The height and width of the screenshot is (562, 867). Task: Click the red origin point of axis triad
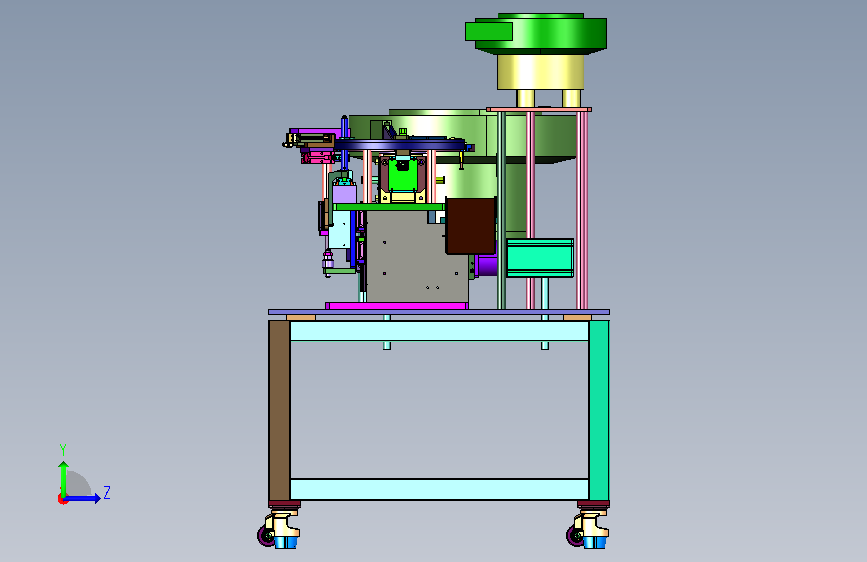tap(62, 499)
